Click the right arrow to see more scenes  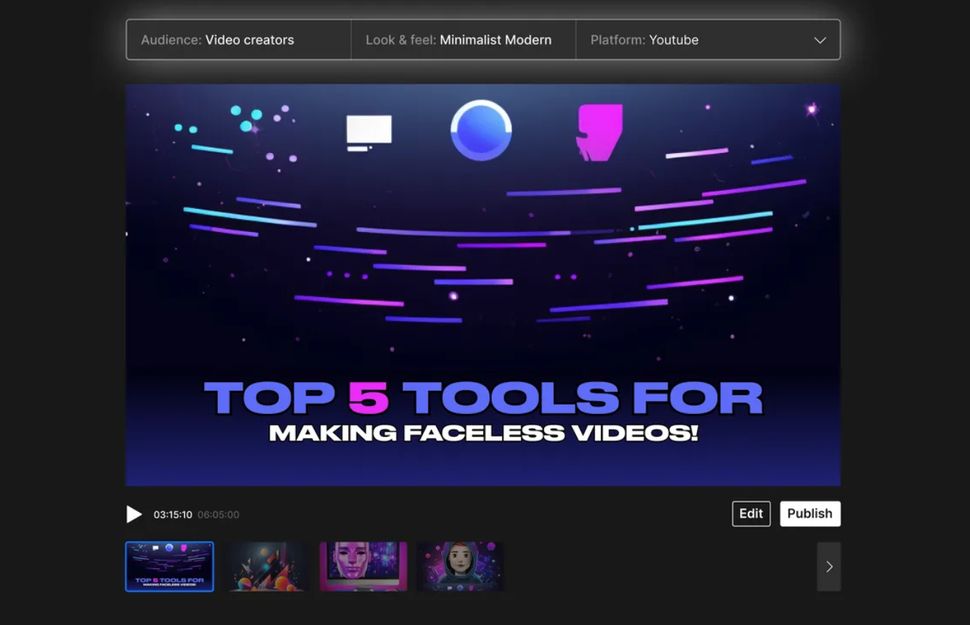[828, 566]
